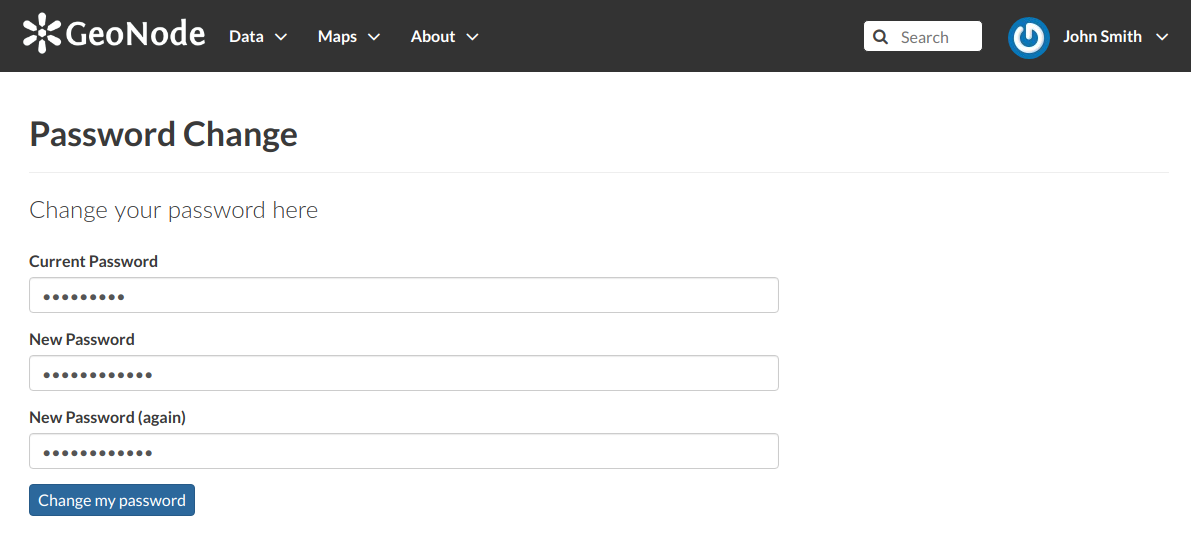This screenshot has height=543, width=1191.
Task: Click the GeoNode brand name text
Action: click(135, 35)
